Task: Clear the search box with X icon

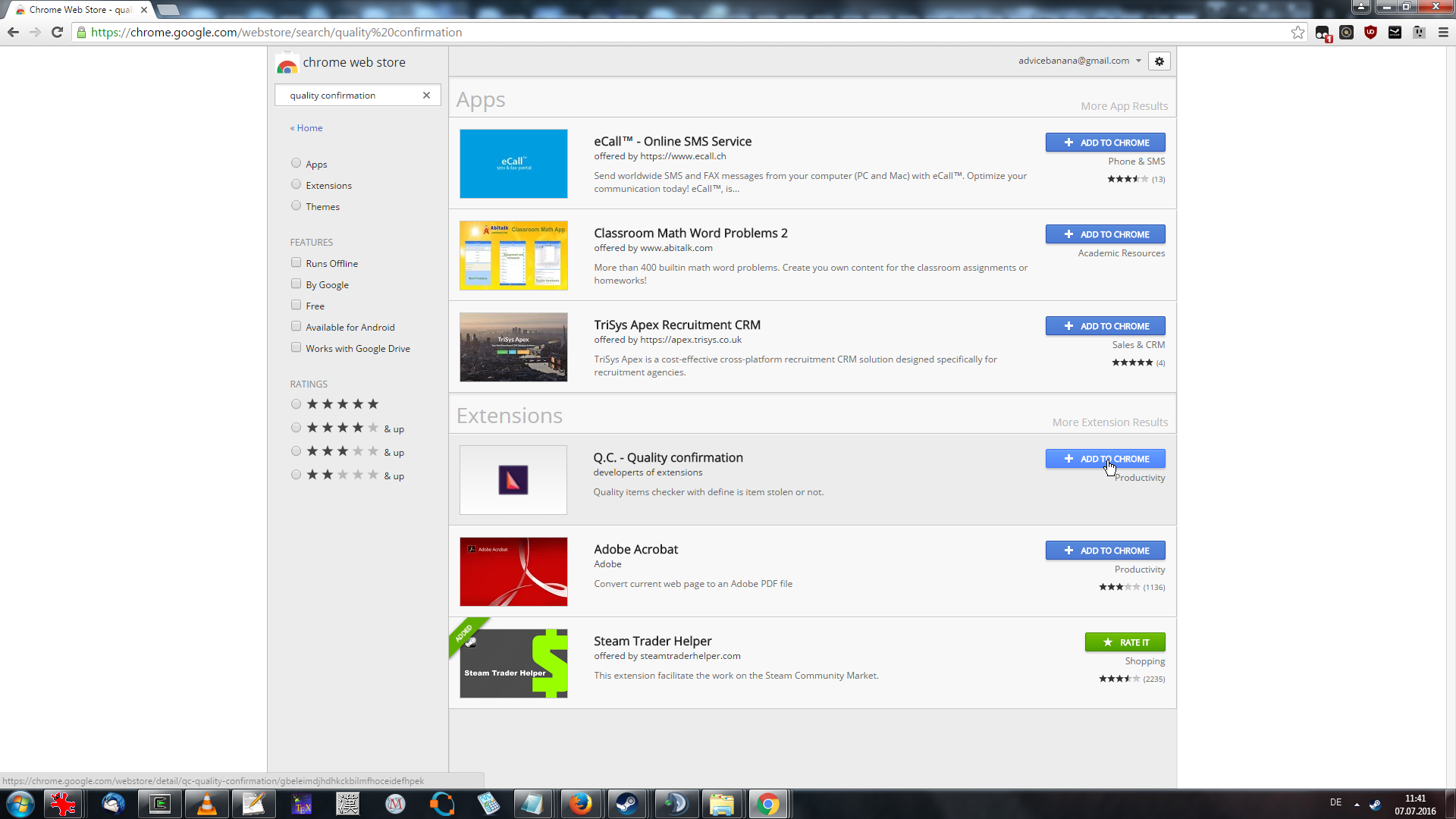Action: coord(426,96)
